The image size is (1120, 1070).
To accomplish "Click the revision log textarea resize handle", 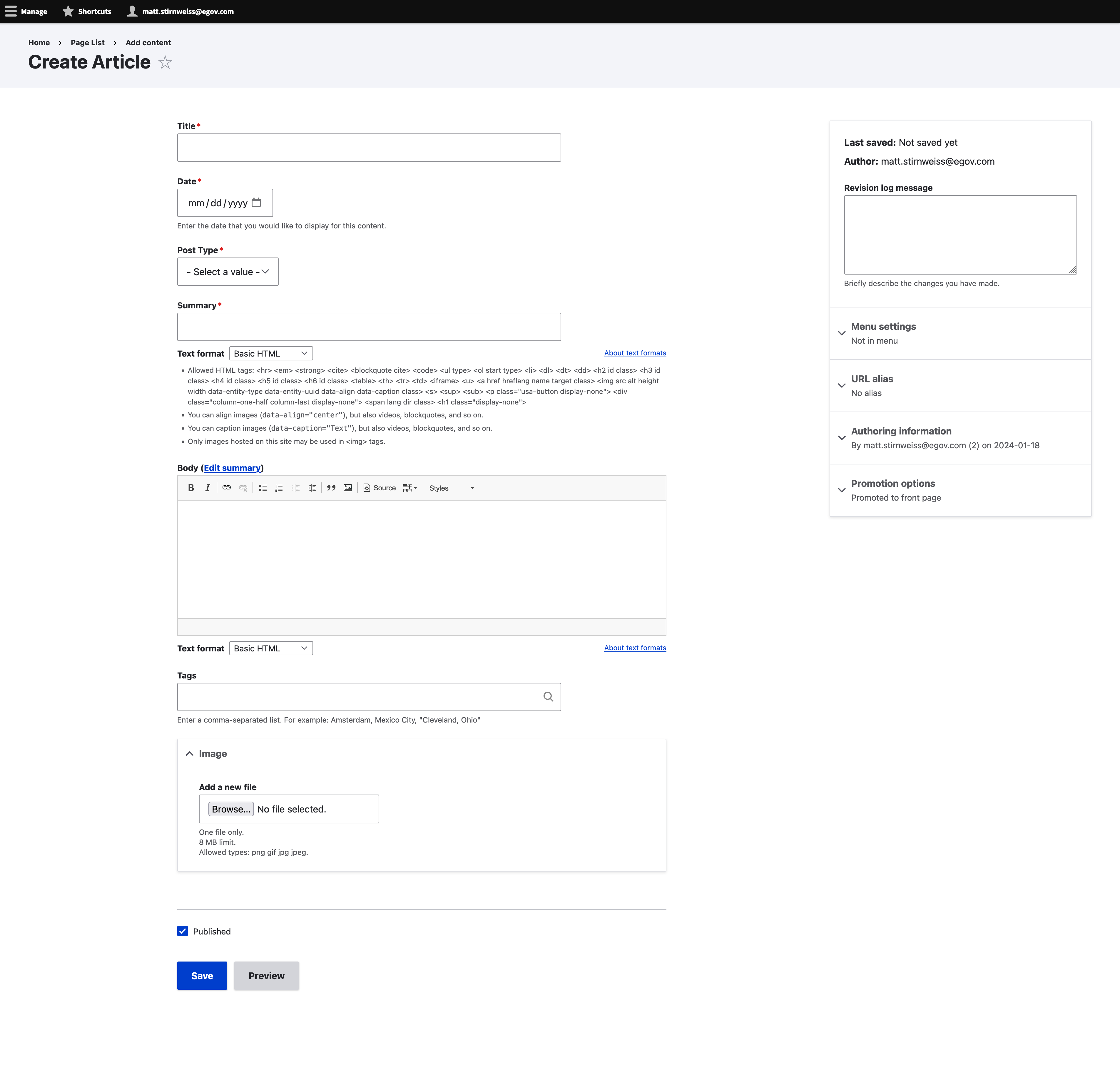I will click(1072, 270).
